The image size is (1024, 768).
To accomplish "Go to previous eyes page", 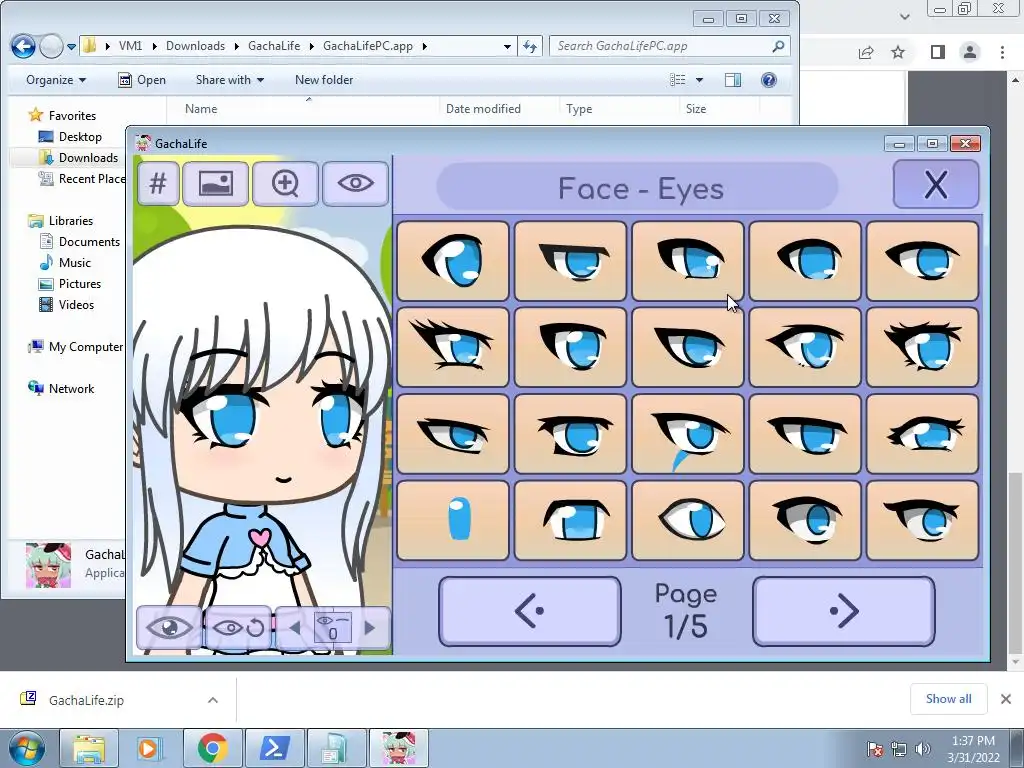I will (x=530, y=611).
